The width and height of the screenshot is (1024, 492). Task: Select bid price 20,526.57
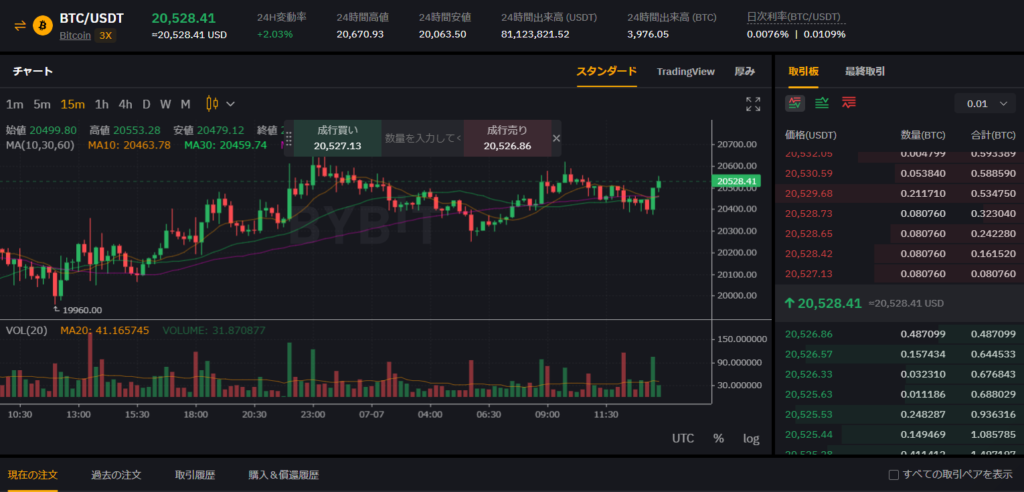(x=808, y=354)
